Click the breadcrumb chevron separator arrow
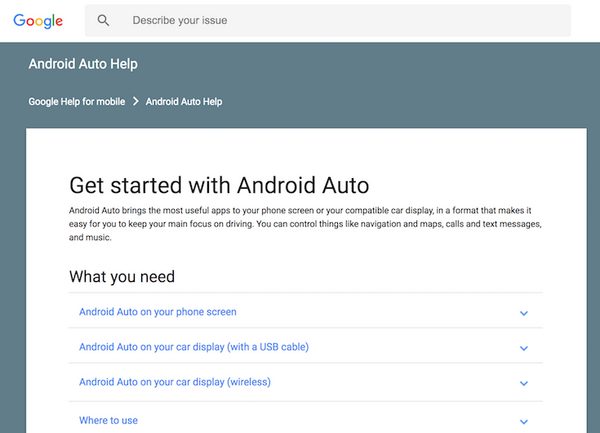Image resolution: width=600 pixels, height=433 pixels. click(135, 101)
